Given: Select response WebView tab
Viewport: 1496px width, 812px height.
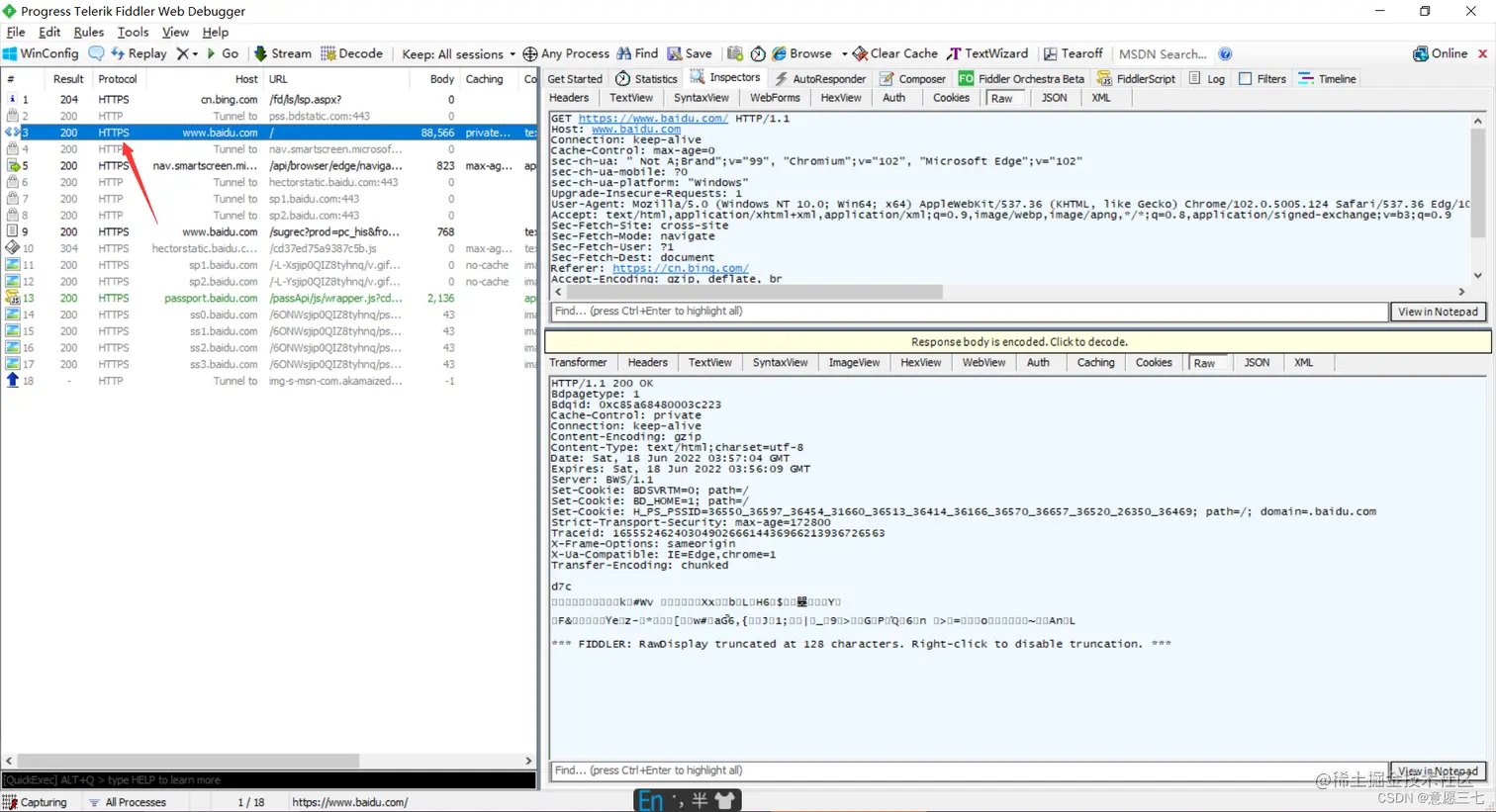Looking at the screenshot, I should click(x=983, y=362).
